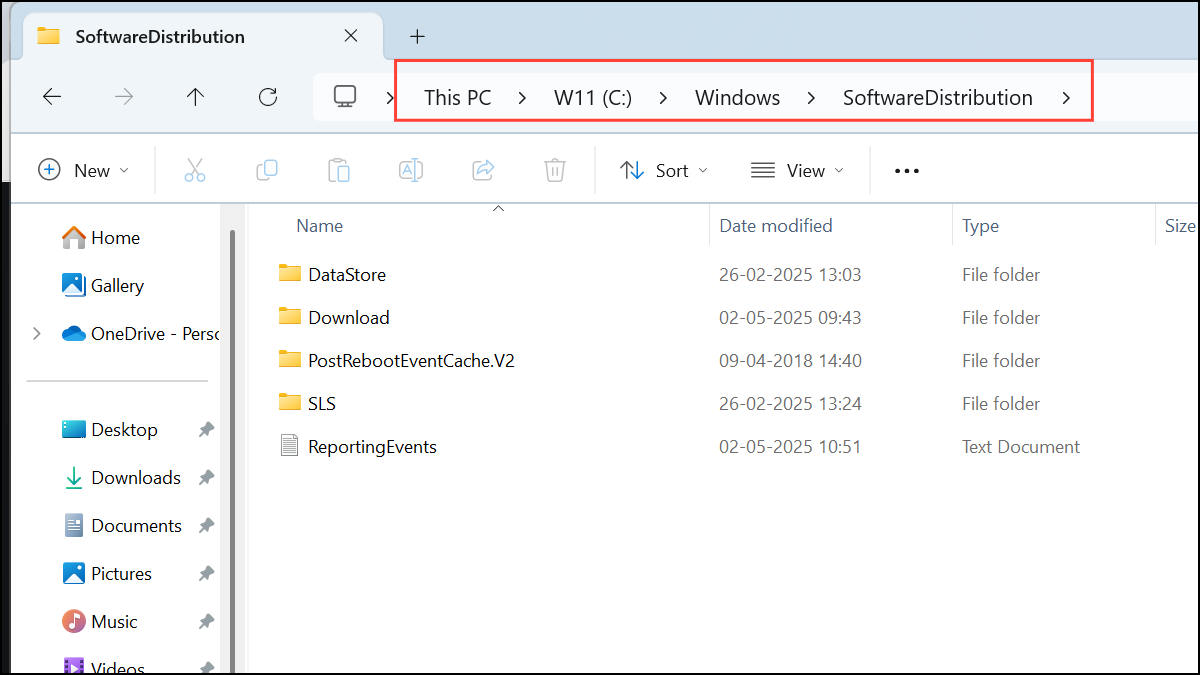
Task: Click chevron after W11 (C:) breadcrumb
Action: click(x=663, y=98)
